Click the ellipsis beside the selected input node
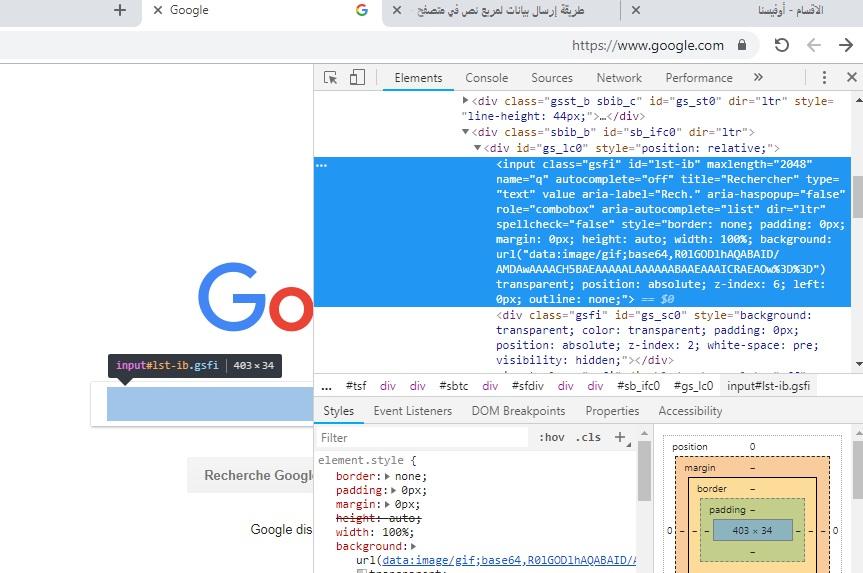863x573 pixels. tap(321, 165)
